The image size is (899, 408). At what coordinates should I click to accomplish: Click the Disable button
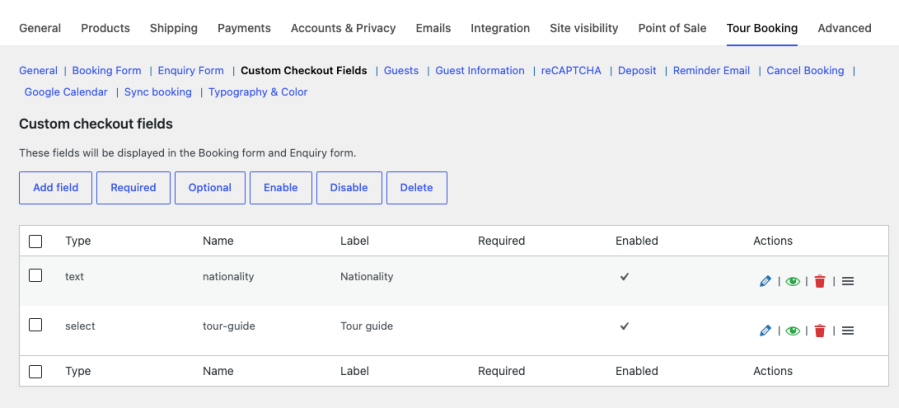click(x=349, y=188)
